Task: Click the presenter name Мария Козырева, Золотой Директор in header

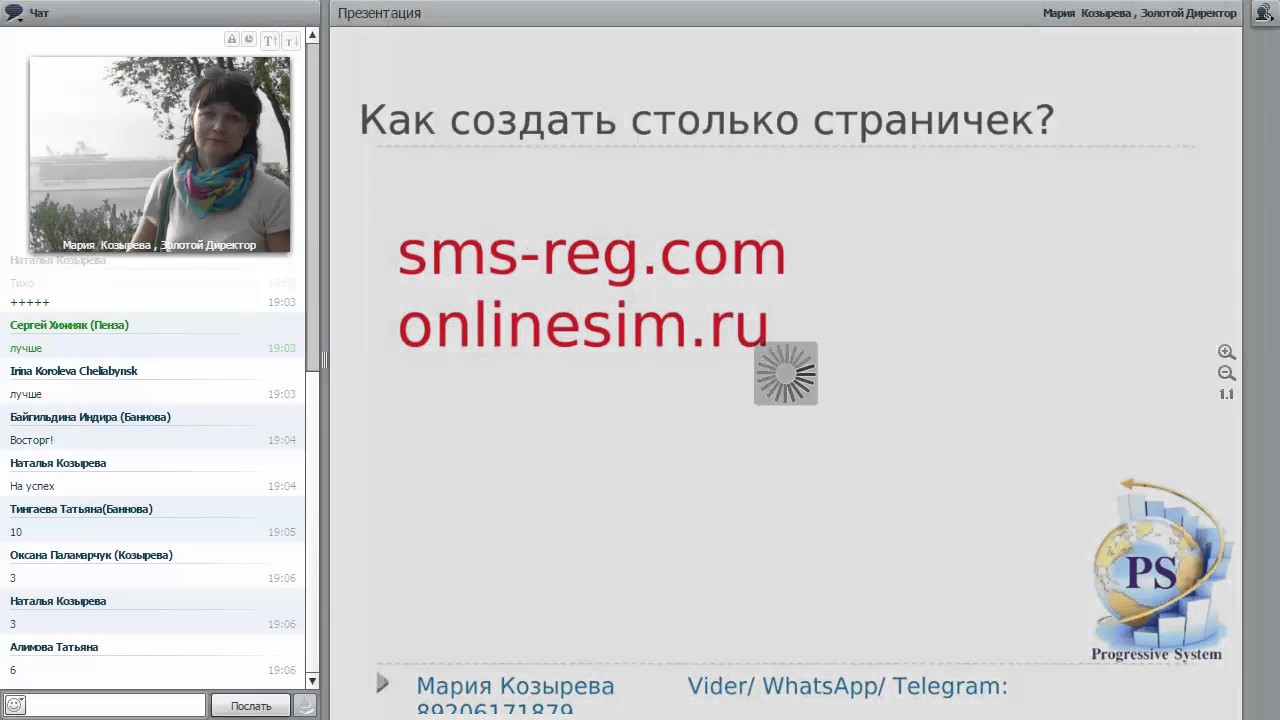Action: point(1139,13)
